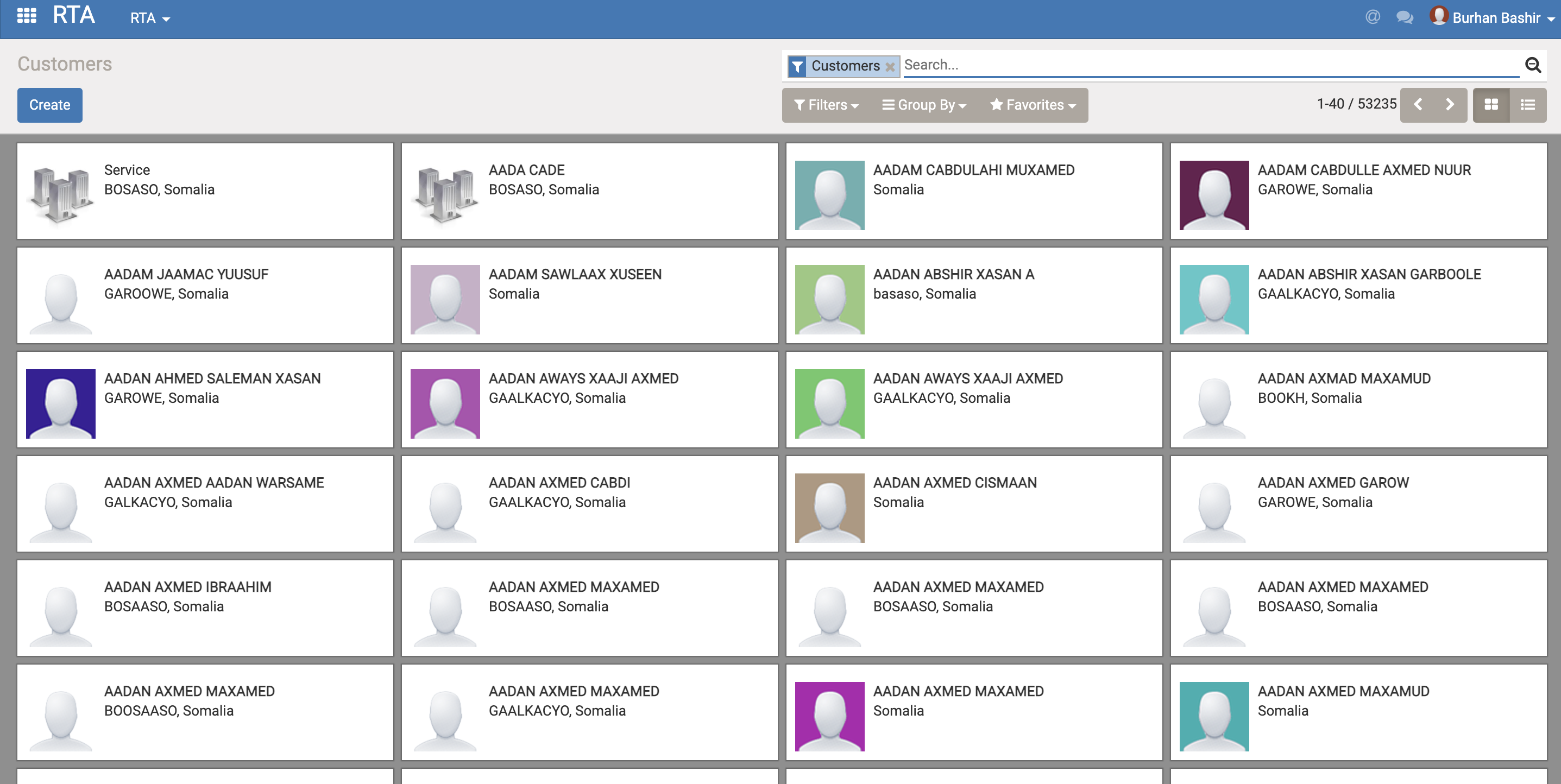The image size is (1561, 784).
Task: Open AADAN AXMED IBRAAHIM name
Action: 188,586
